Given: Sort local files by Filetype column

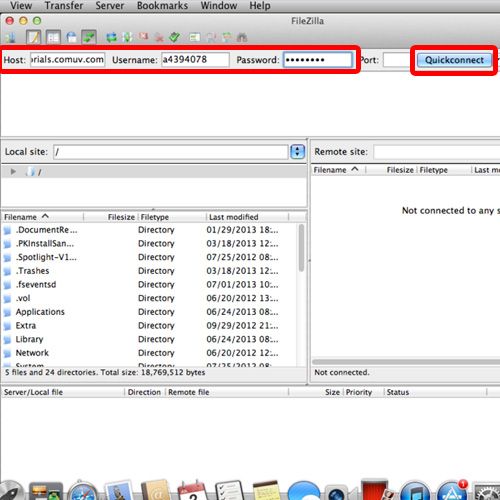Looking at the screenshot, I should pos(172,217).
